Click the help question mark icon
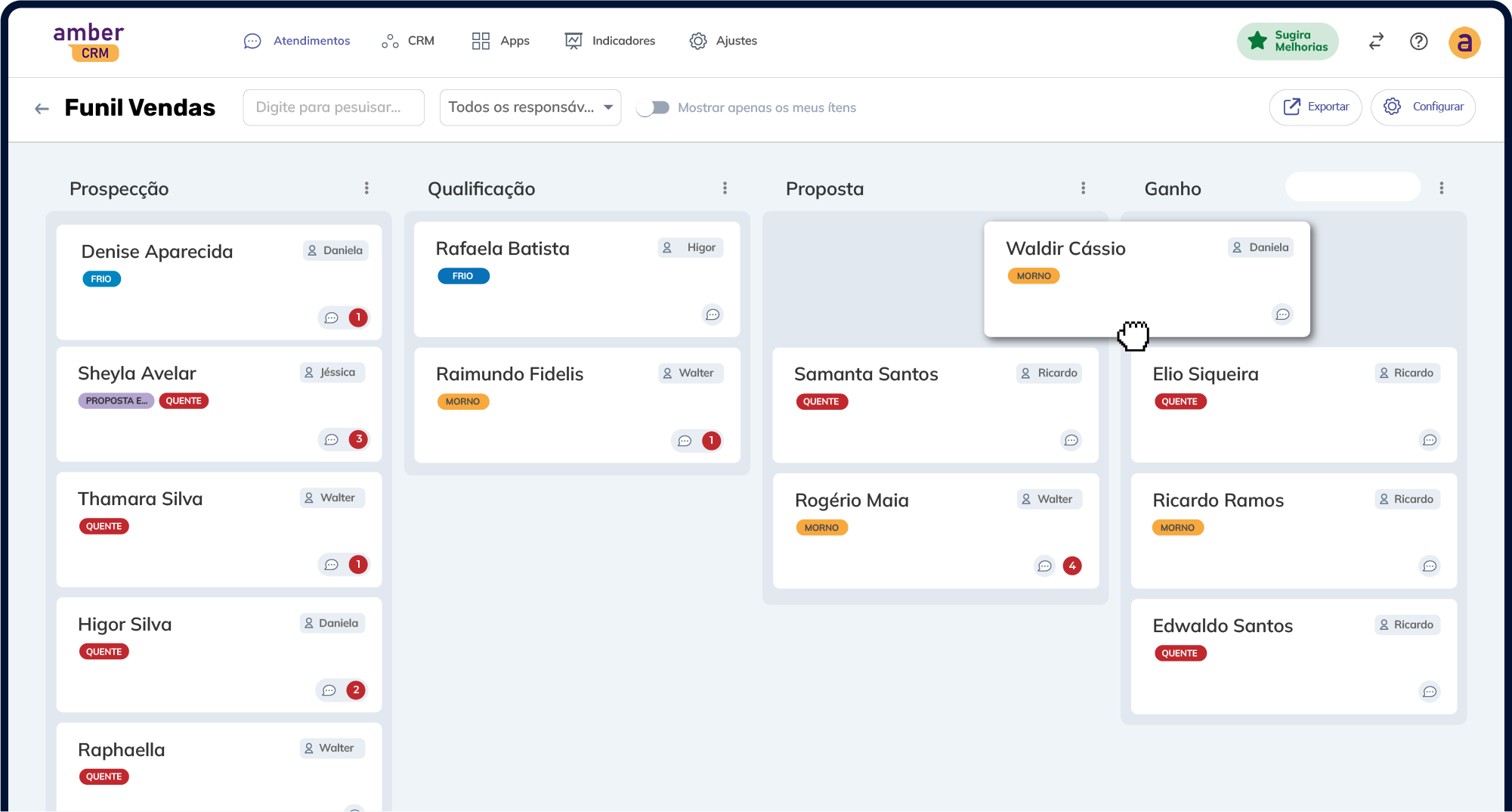Viewport: 1512px width, 812px height. 1418,42
